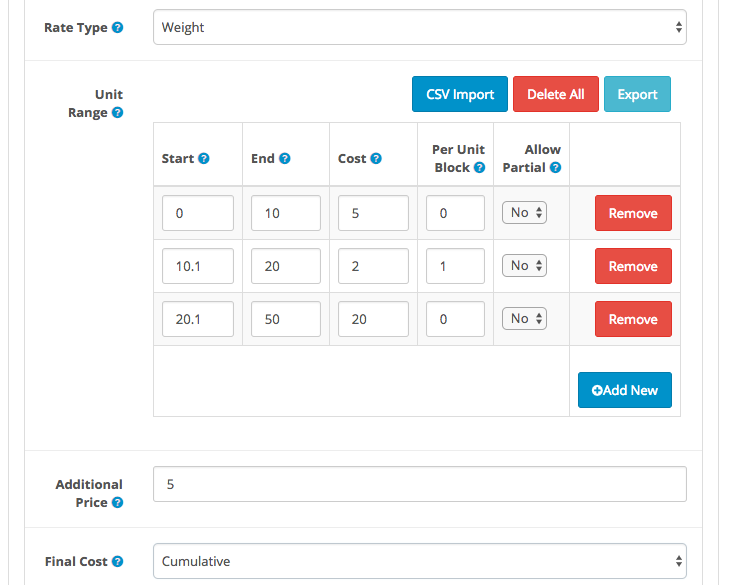Click Additional Price help icon
Image resolution: width=730 pixels, height=585 pixels.
118,503
